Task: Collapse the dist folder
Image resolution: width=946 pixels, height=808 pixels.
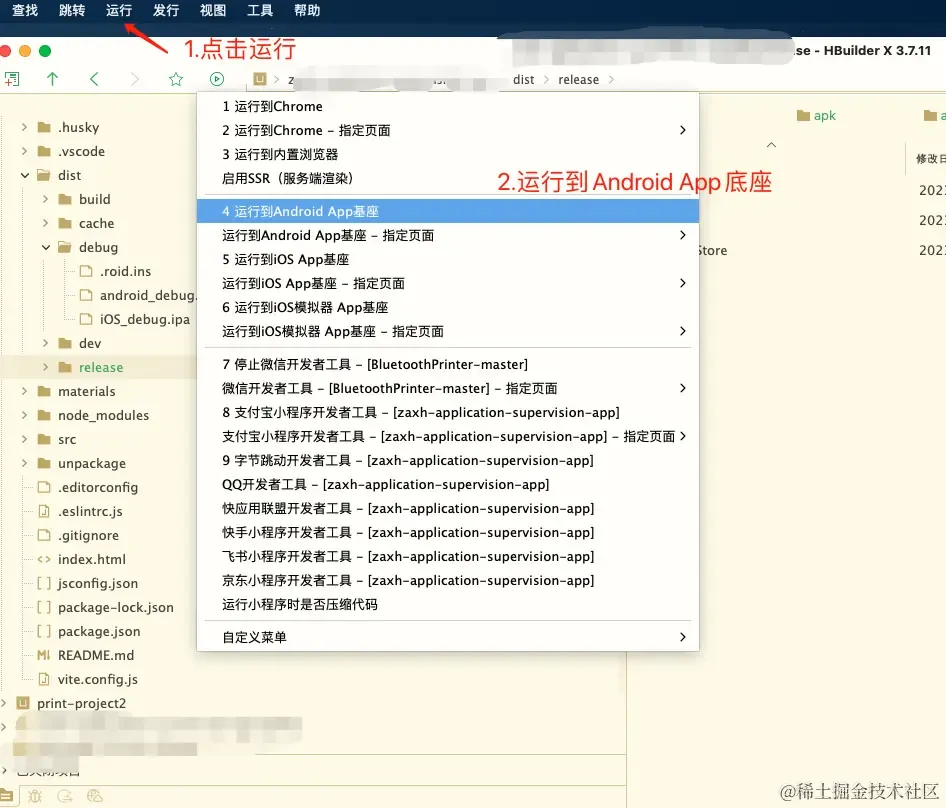Action: (25, 175)
